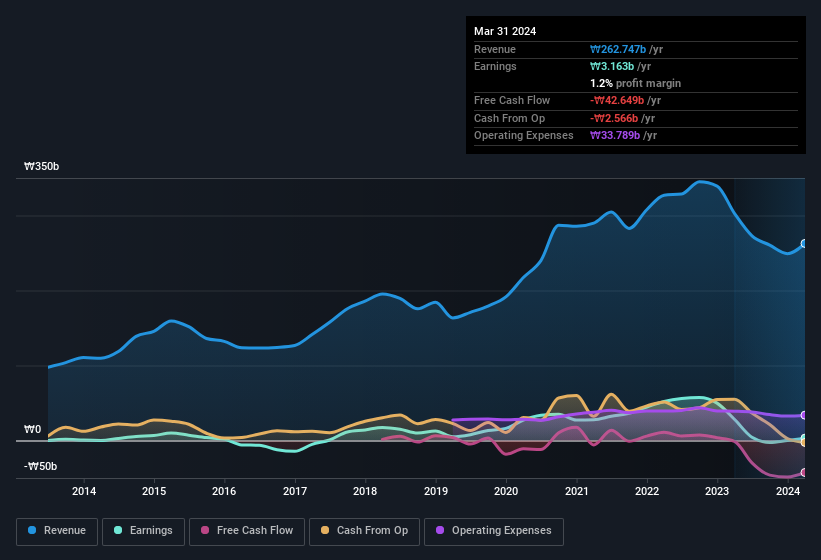Click the teal Earnings dot in the legend

(119, 531)
